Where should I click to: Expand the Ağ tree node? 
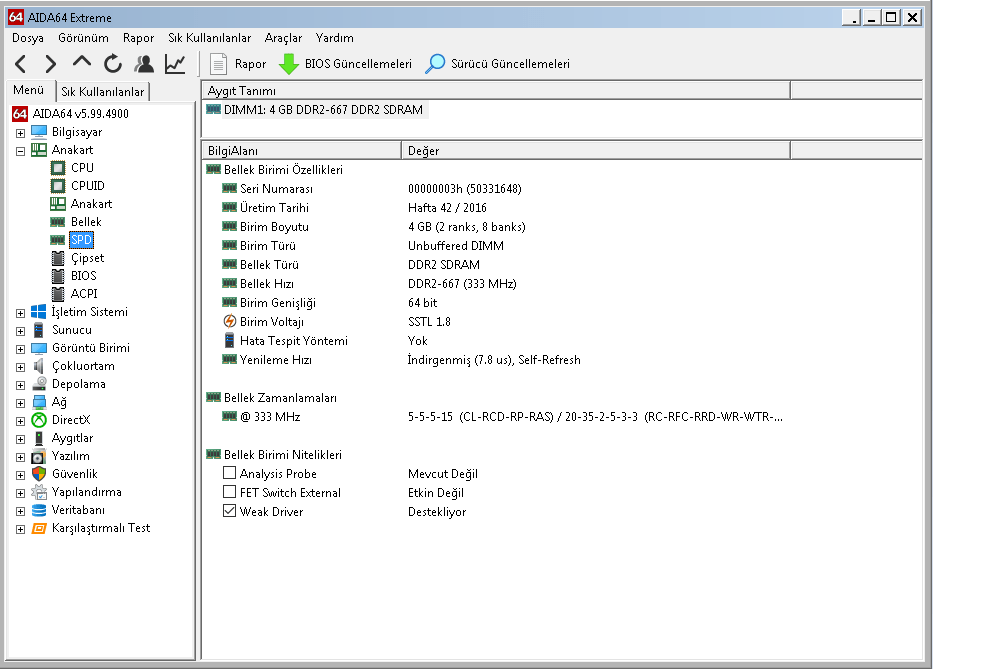click(x=21, y=403)
